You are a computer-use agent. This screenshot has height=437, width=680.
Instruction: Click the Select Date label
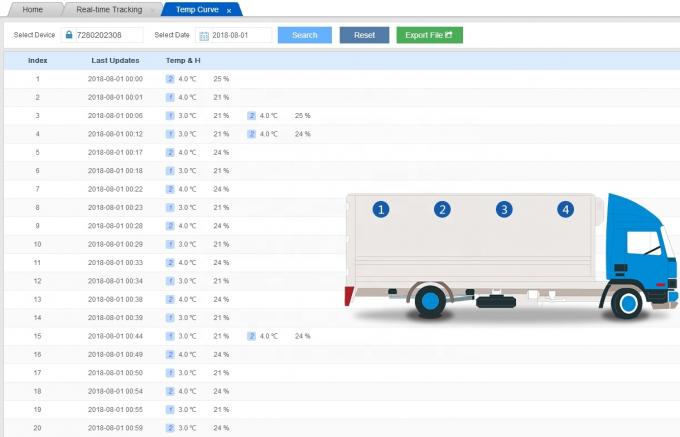172,35
